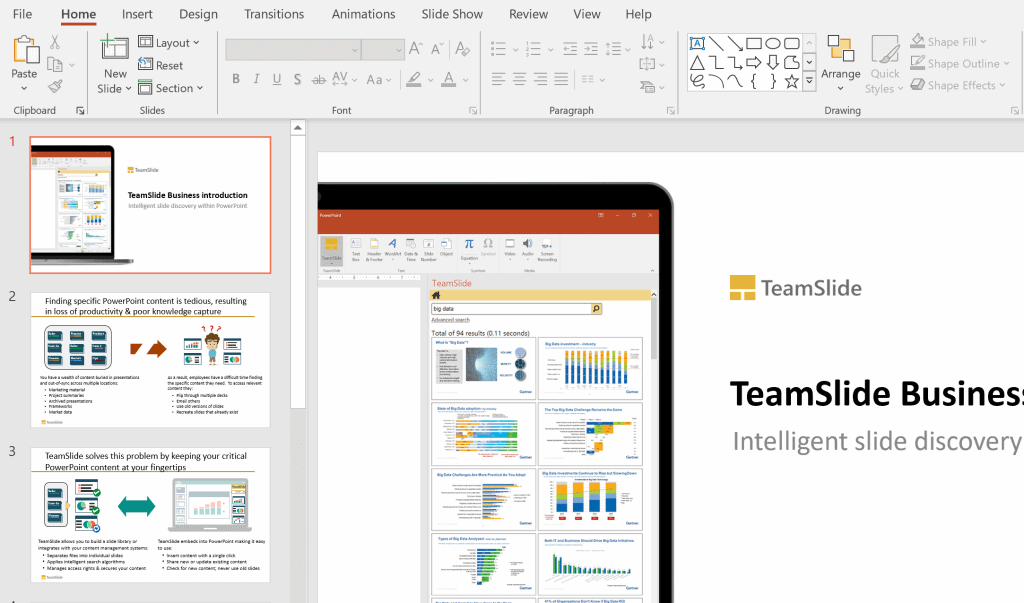Open Quick Styles in the Drawing group
Screen dimensions: 1024x603
tap(884, 62)
